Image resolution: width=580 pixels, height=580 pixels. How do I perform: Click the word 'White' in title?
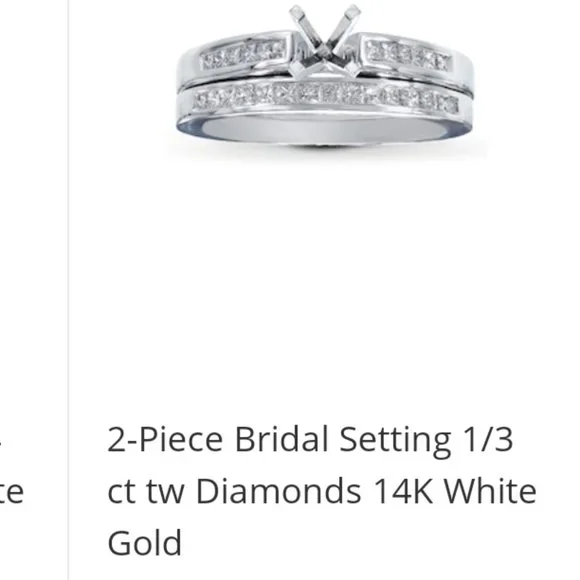point(490,491)
